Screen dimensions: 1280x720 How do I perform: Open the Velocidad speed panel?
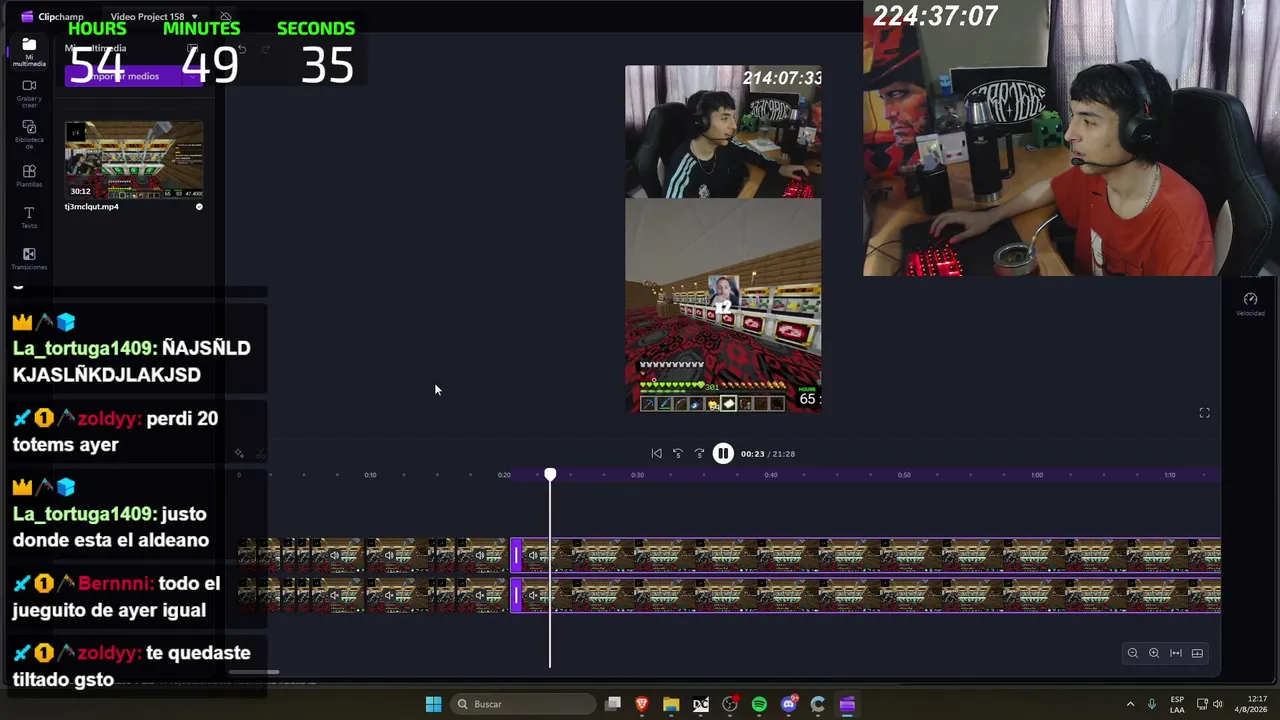(x=1250, y=304)
